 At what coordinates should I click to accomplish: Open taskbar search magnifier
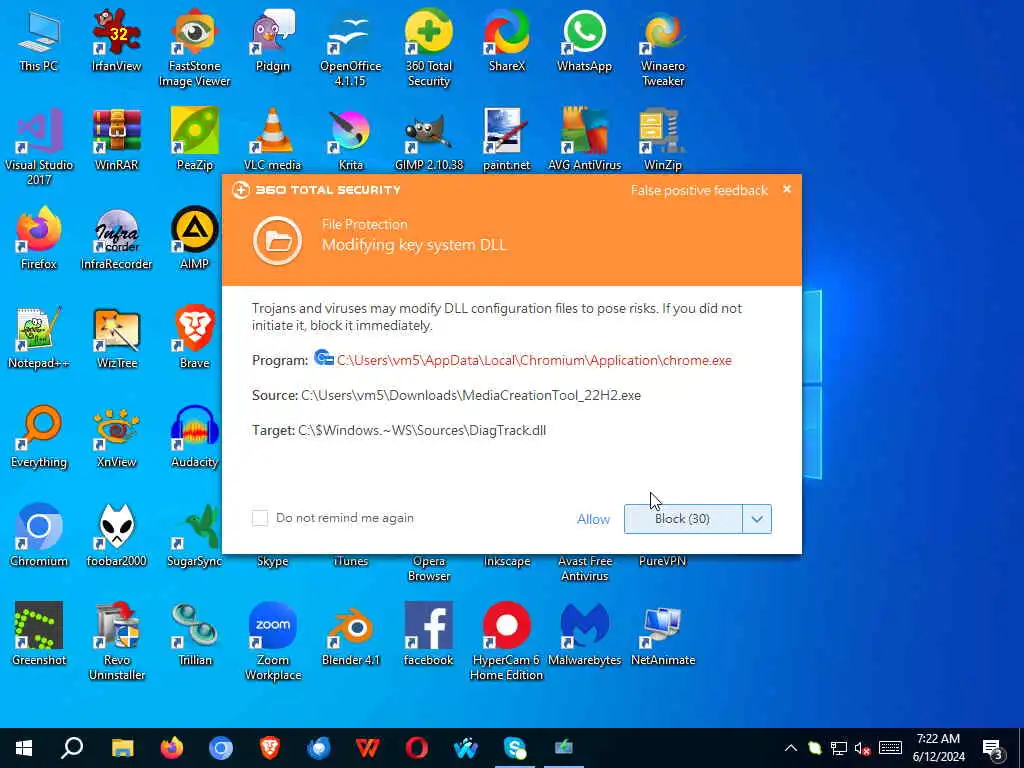pos(72,748)
